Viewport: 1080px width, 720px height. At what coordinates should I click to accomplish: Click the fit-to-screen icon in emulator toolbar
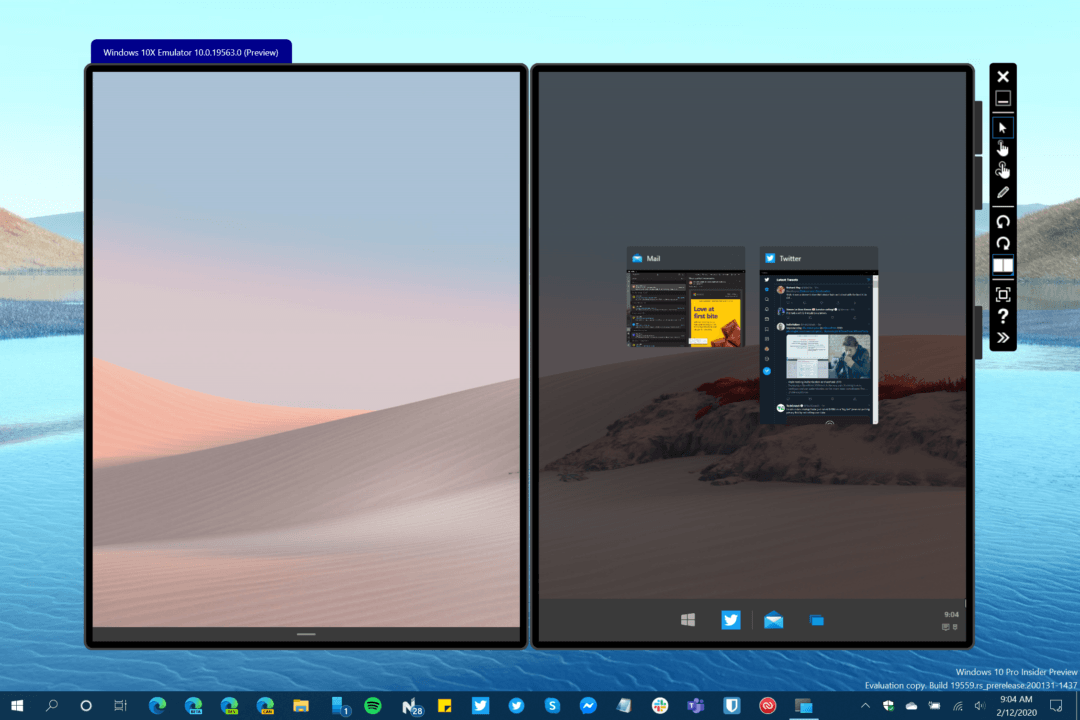[1002, 294]
